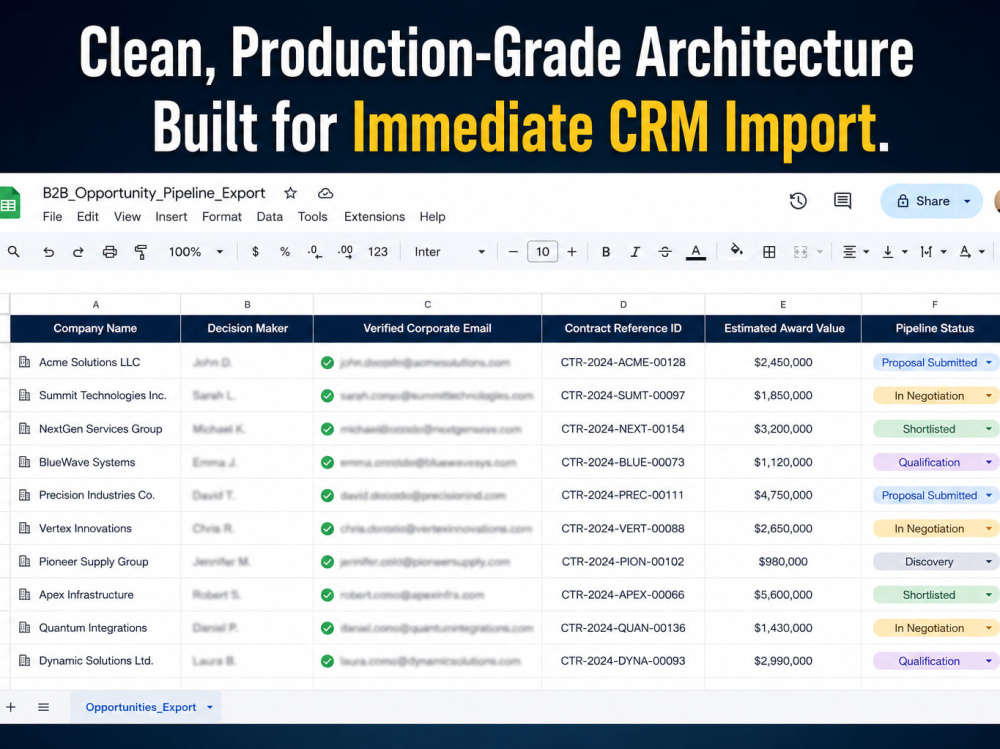Image resolution: width=1000 pixels, height=749 pixels.
Task: Open Acme Solutions LLC status dropdown
Action: point(989,362)
